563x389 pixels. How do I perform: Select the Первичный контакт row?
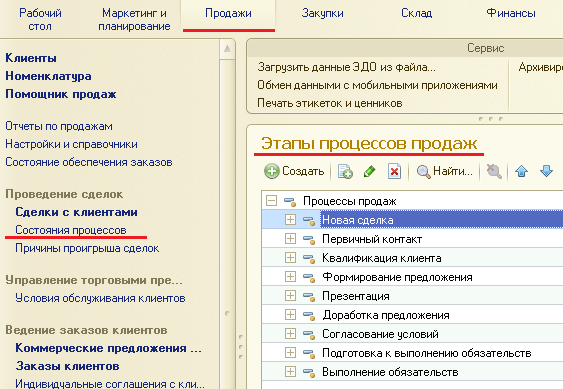412,239
